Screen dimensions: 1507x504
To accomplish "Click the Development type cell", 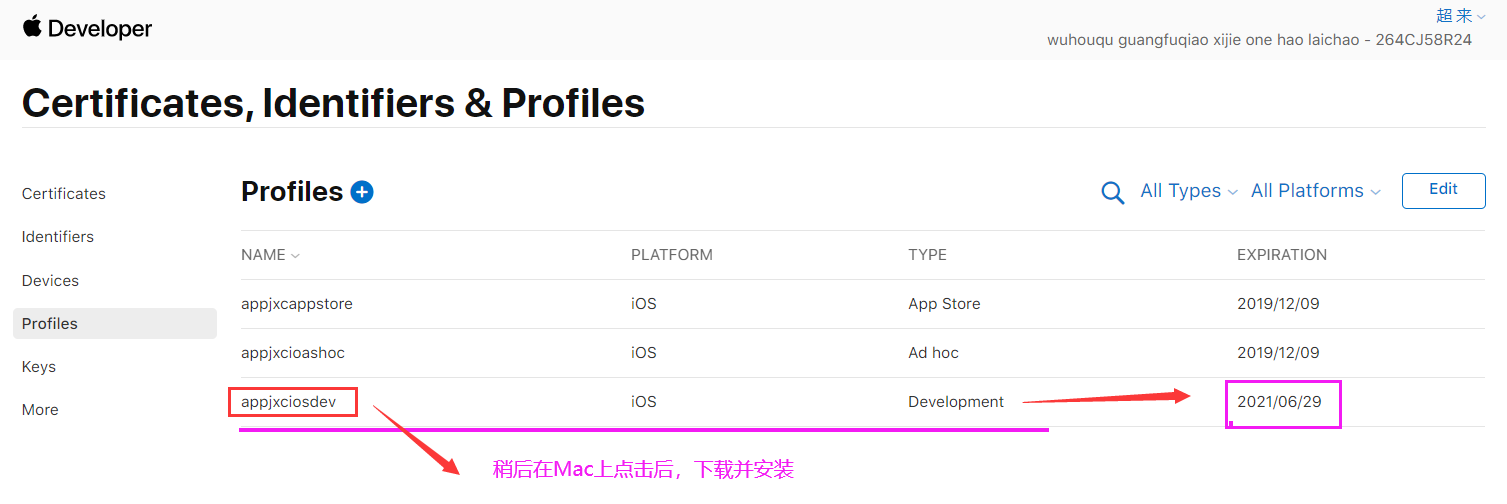I will pyautogui.click(x=955, y=402).
